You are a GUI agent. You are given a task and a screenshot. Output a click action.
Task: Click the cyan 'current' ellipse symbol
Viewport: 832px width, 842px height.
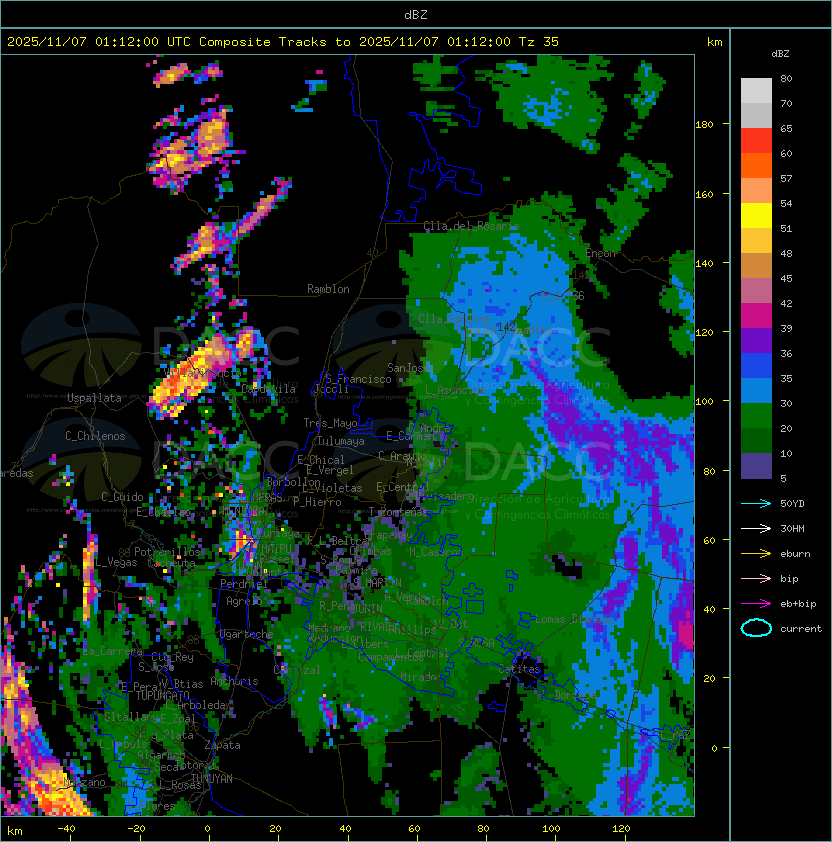click(x=756, y=628)
